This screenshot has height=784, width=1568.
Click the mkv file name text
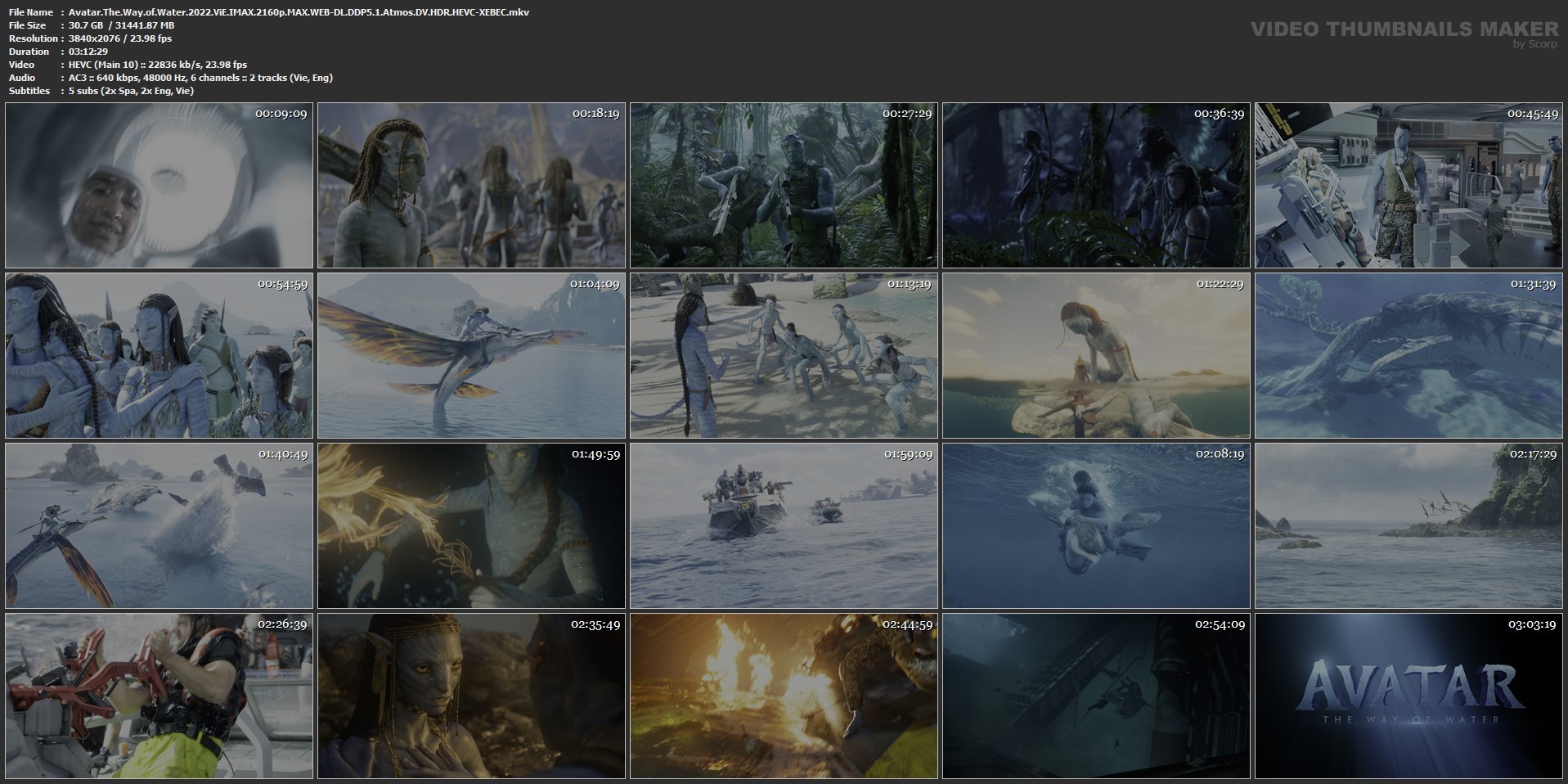coord(299,12)
